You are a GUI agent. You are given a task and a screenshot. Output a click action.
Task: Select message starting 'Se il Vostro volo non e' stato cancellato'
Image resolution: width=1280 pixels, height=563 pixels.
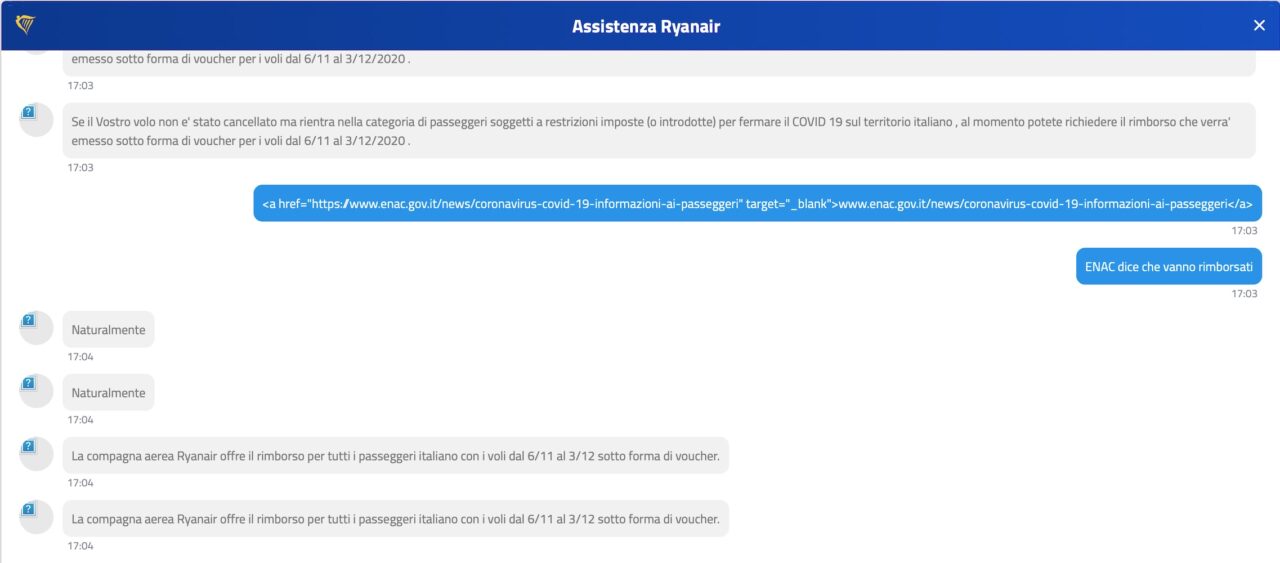[659, 130]
